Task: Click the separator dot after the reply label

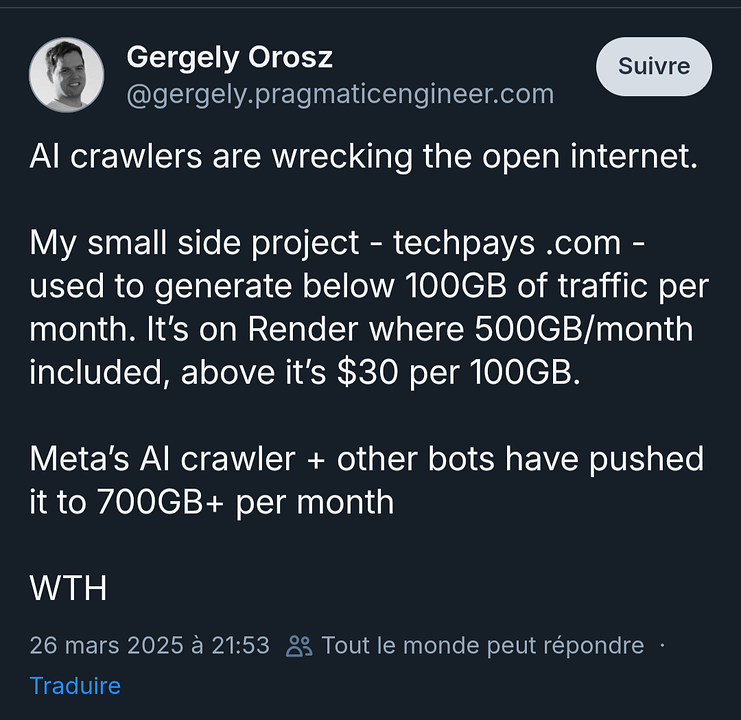Action: (x=662, y=645)
